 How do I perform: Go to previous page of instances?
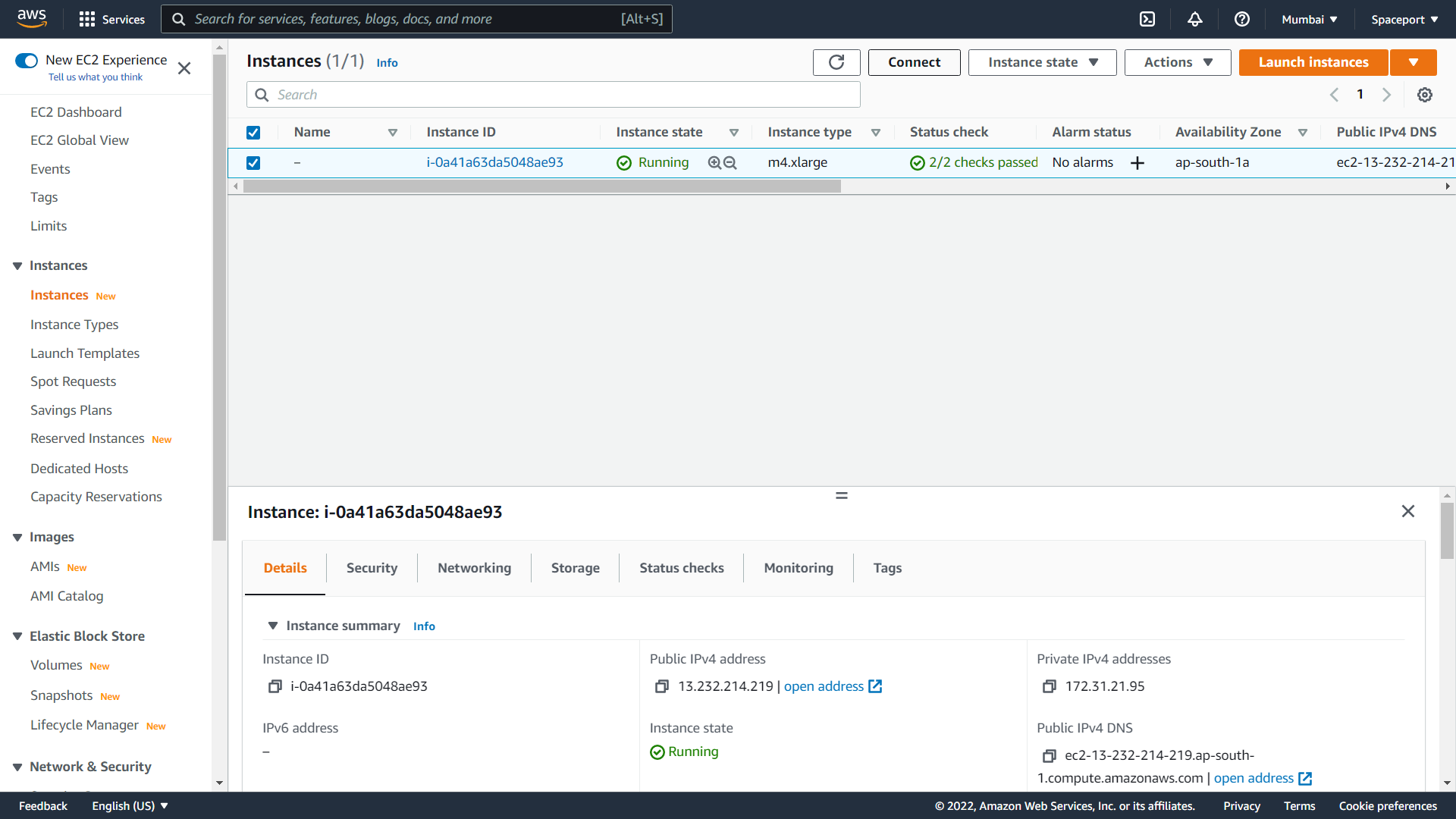1335,95
